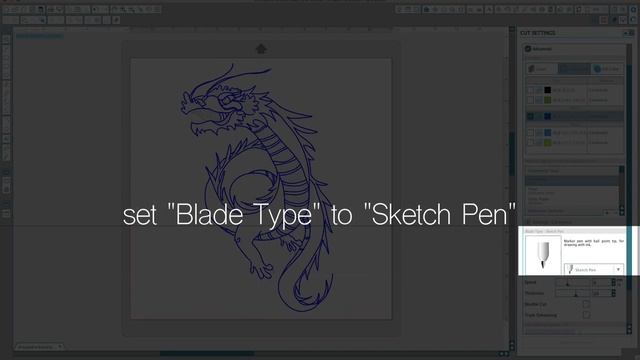Toggle the selected dark blue row checkbox

tap(530, 116)
